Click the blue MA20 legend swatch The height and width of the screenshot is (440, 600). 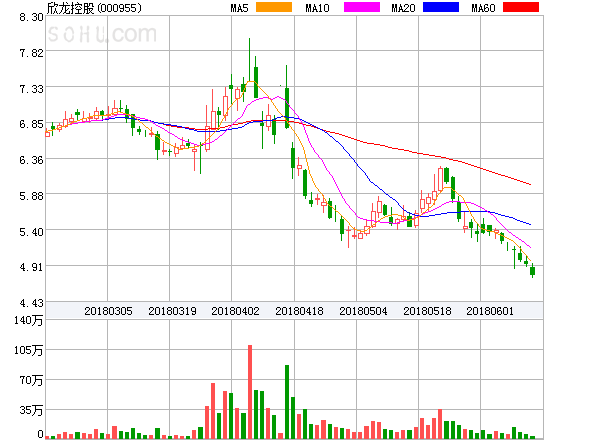[441, 7]
